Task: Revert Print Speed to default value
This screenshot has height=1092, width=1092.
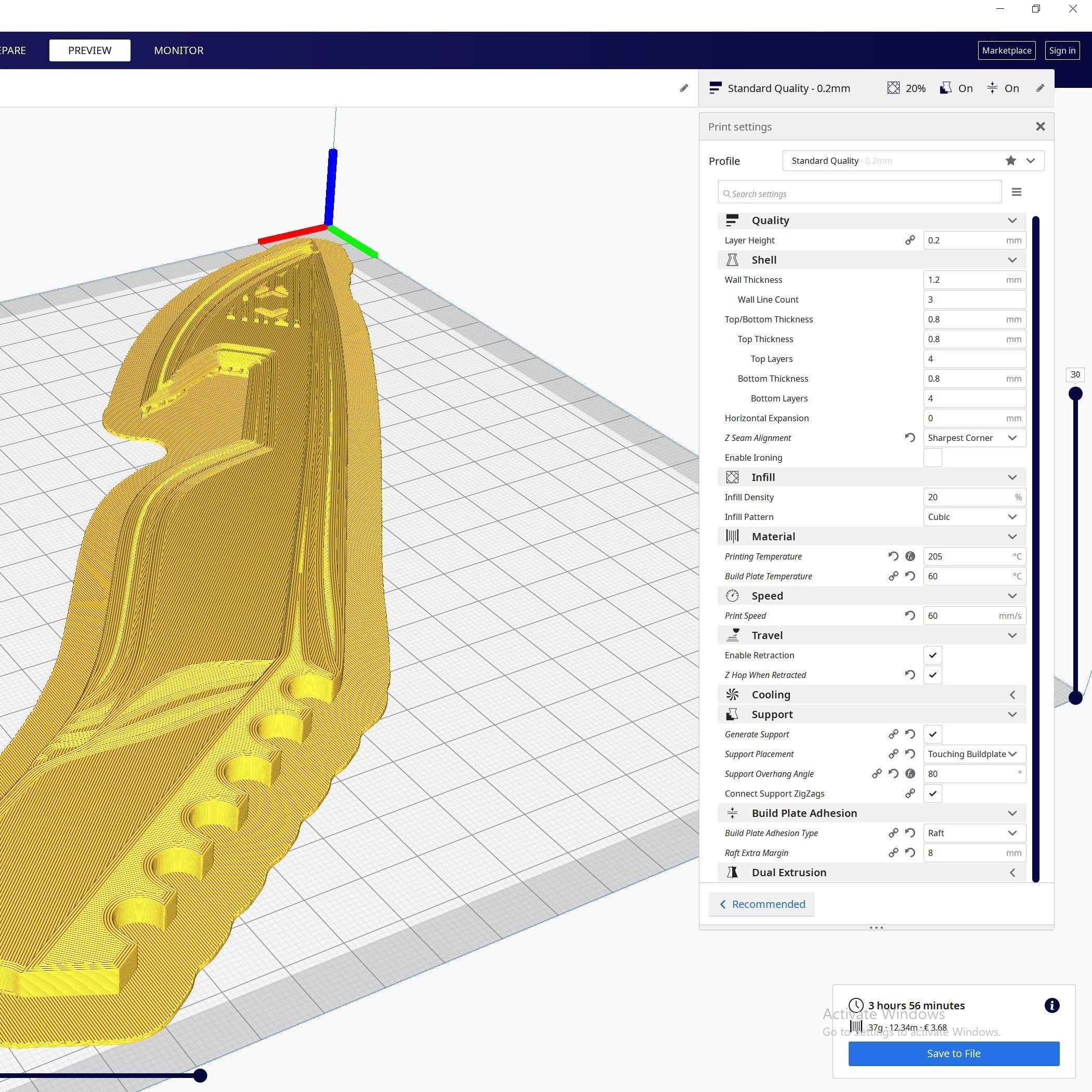Action: 909,616
